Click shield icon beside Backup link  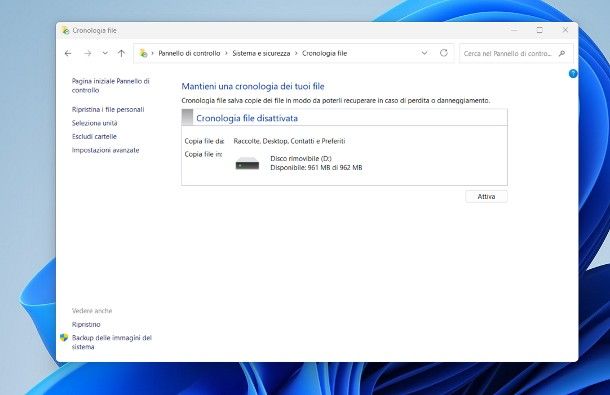tap(64, 338)
